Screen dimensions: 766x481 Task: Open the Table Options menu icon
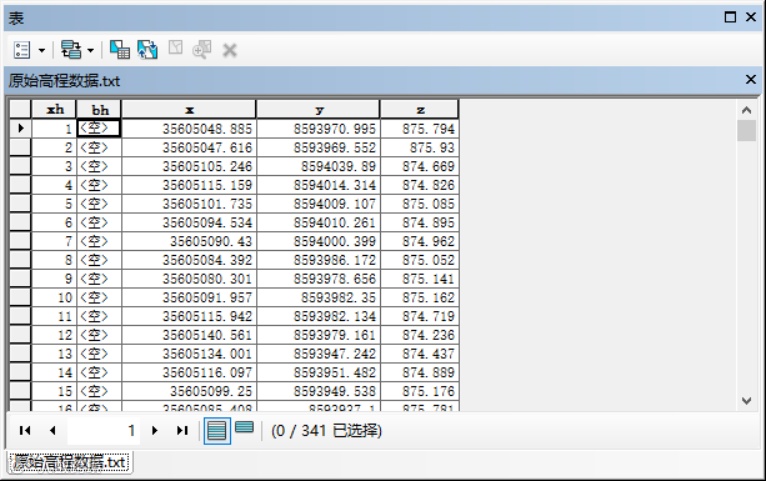click(x=22, y=50)
